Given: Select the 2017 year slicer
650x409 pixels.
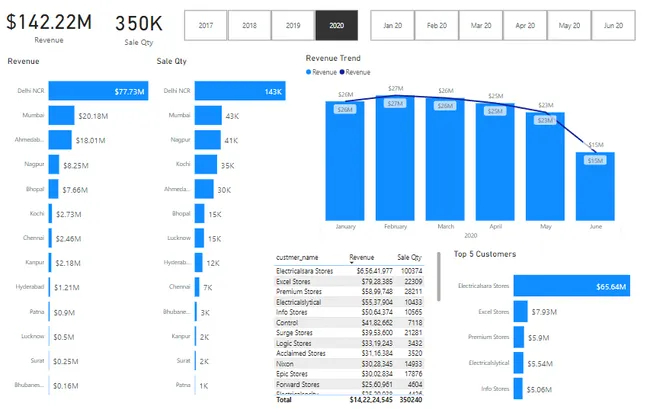Looking at the screenshot, I should click(205, 25).
